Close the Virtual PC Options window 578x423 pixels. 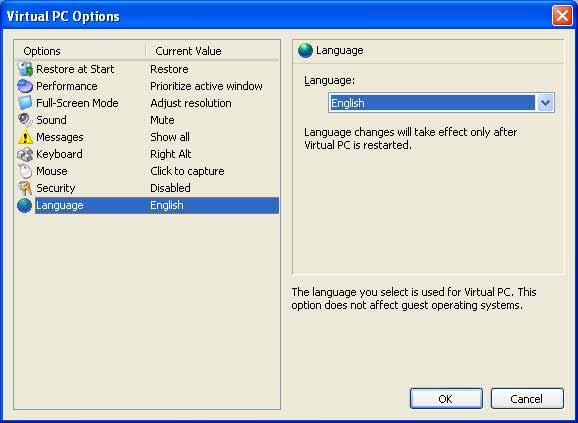tap(561, 16)
